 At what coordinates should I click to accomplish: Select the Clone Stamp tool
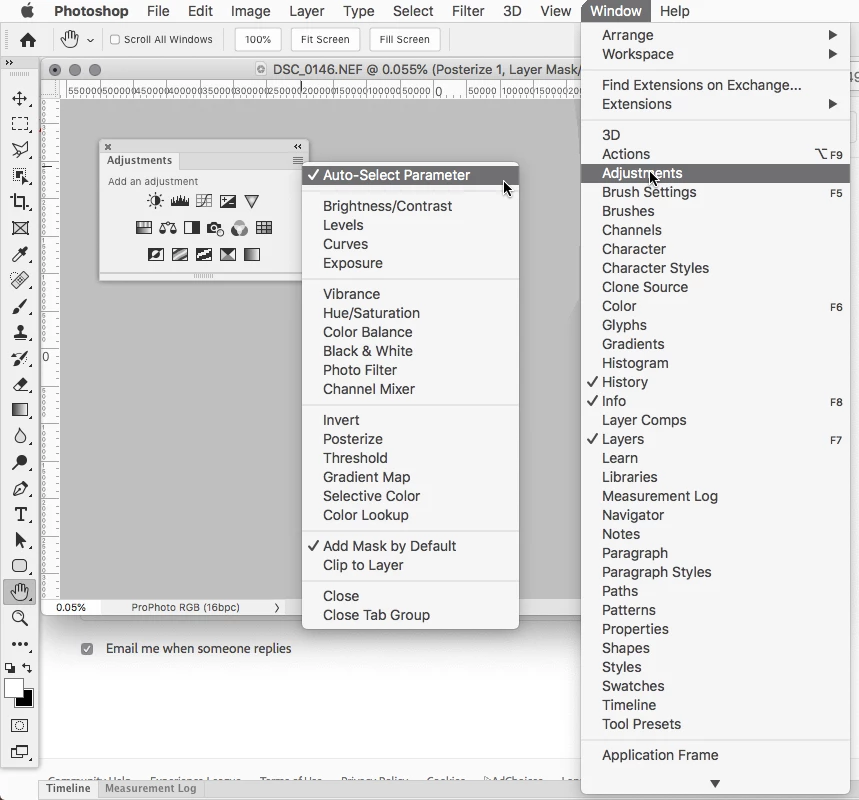click(20, 332)
